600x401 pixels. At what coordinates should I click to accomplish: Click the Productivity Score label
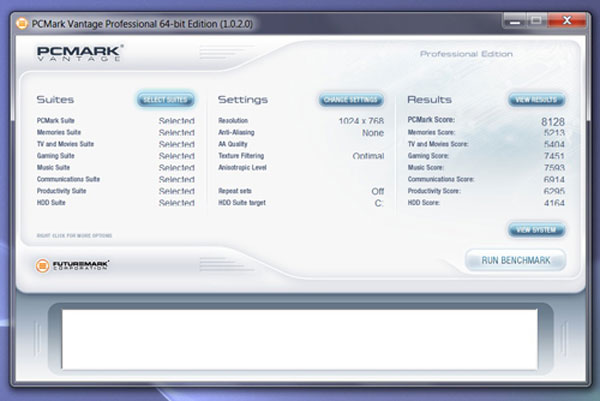(x=434, y=191)
